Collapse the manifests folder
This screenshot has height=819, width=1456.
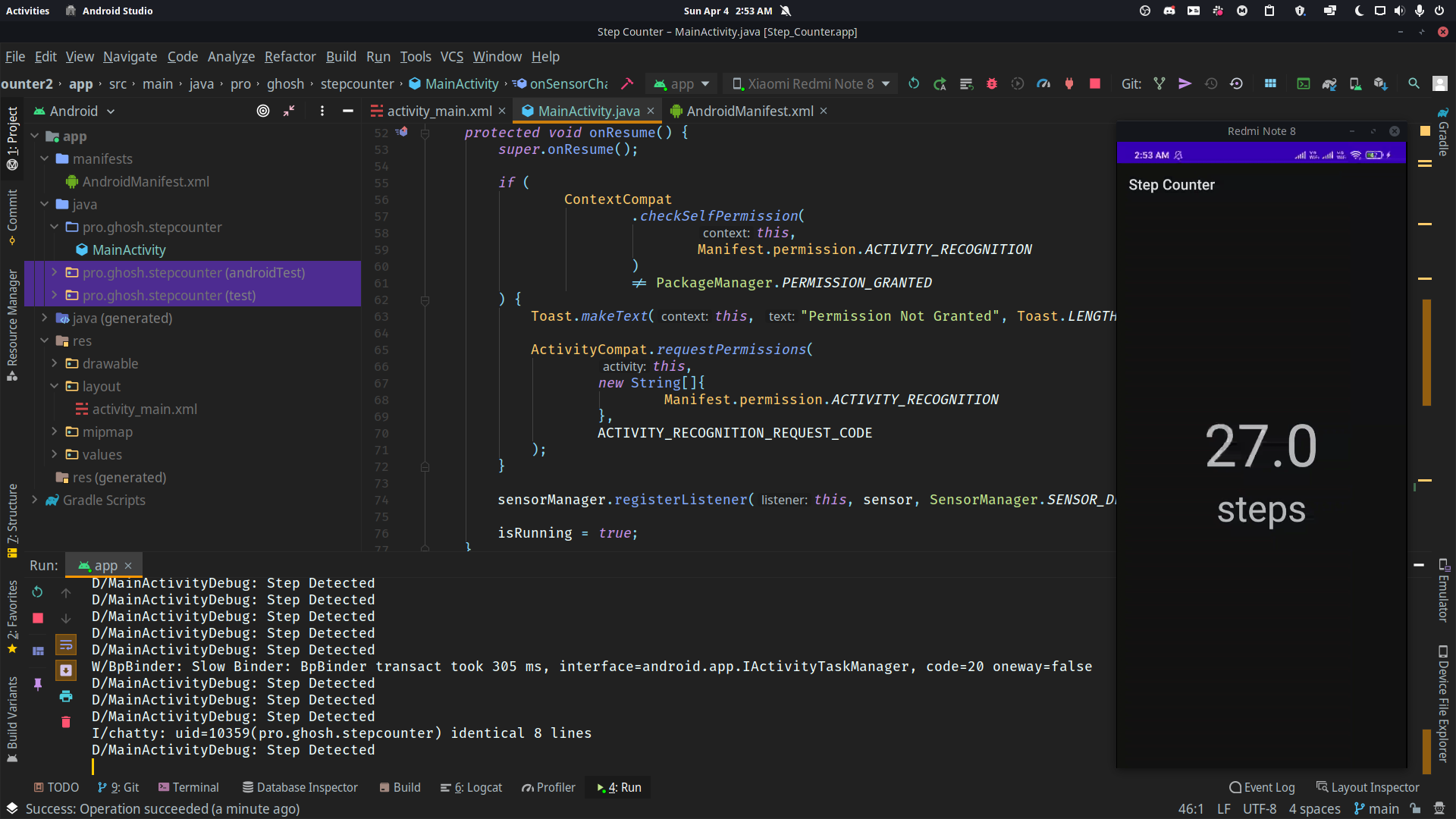click(x=44, y=158)
